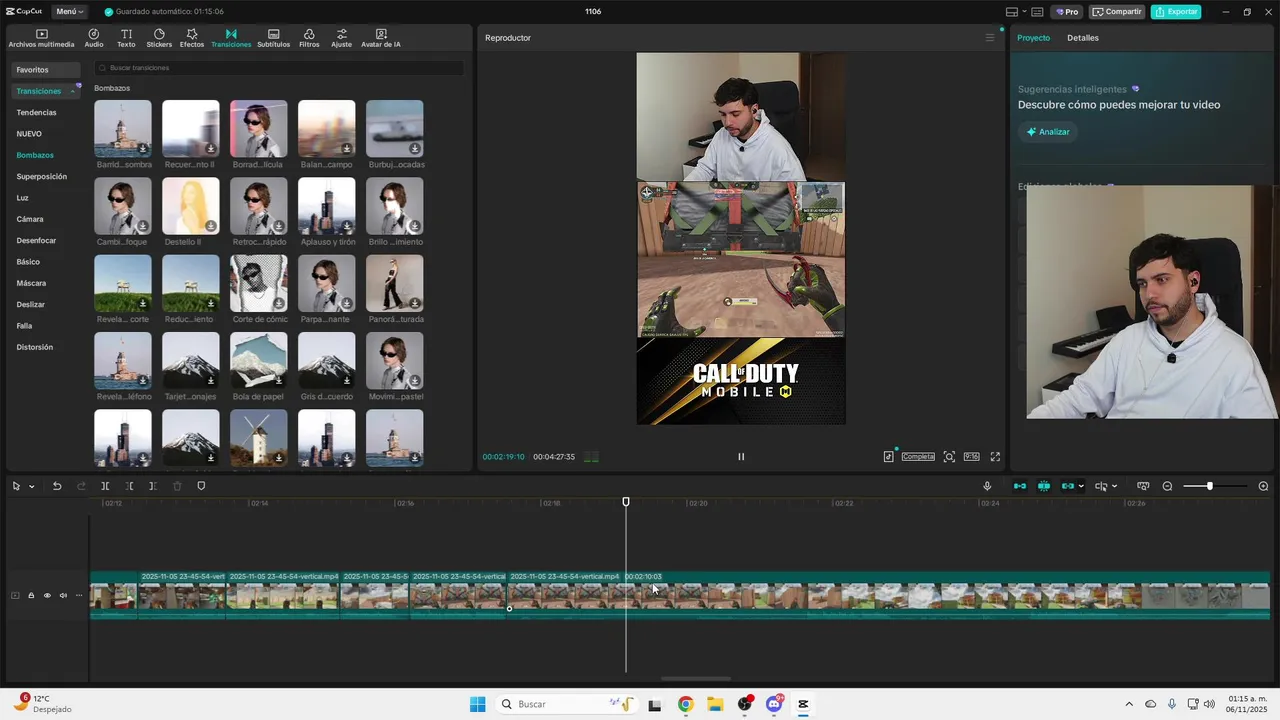Open the Completa quality selector
The width and height of the screenshot is (1280, 720).
(x=918, y=456)
